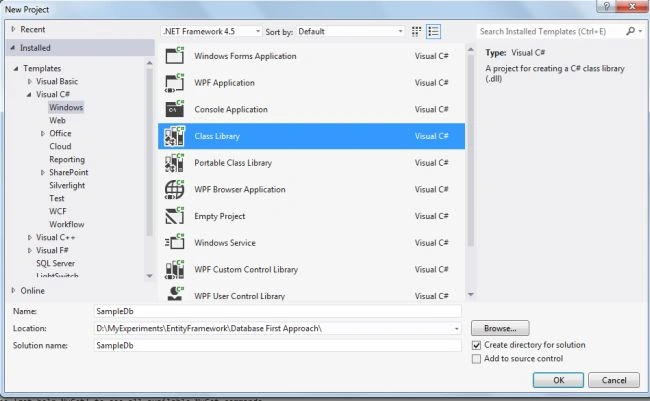Click the WPF Custom Control Library icon
This screenshot has height=401, width=650.
(x=175, y=270)
